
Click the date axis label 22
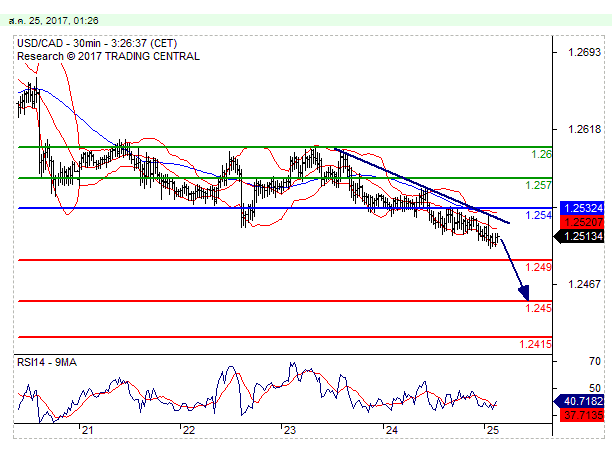(189, 430)
